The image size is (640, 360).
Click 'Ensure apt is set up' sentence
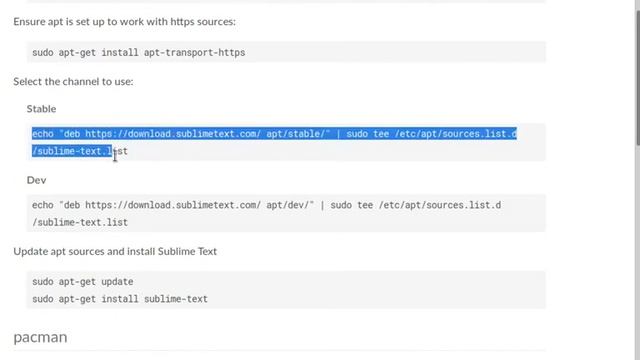[x=124, y=21]
